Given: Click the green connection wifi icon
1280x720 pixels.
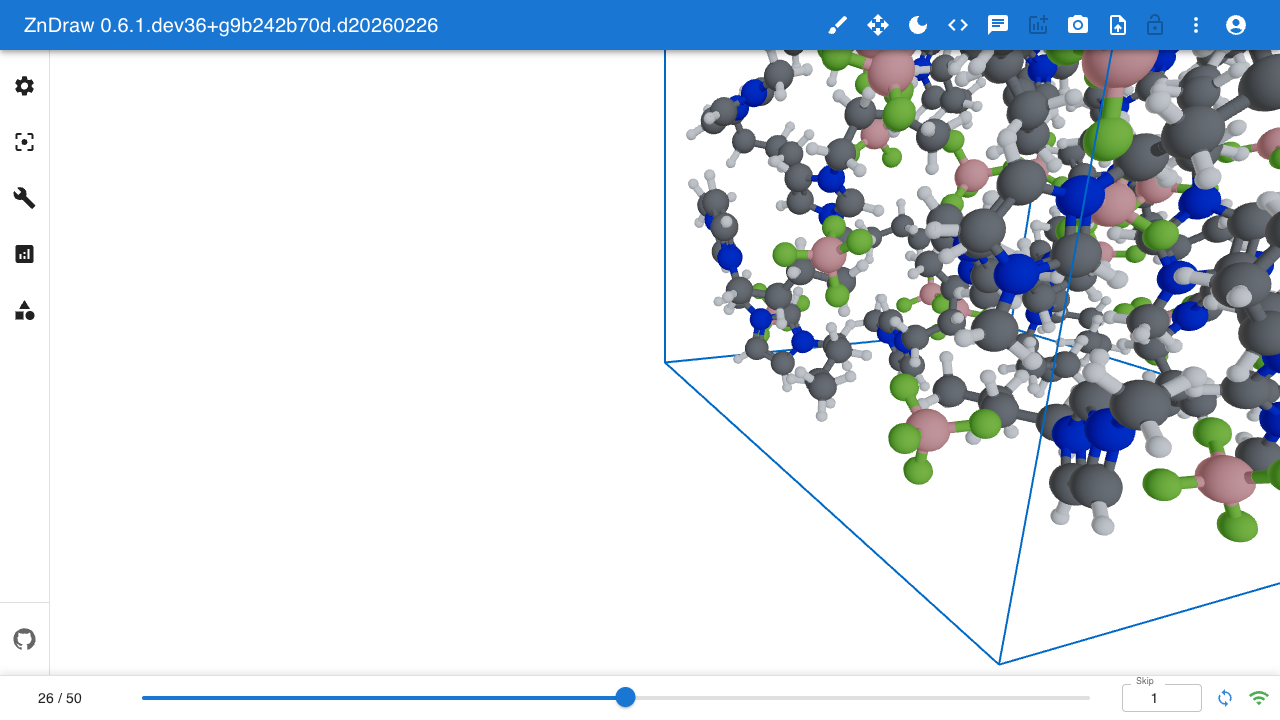Looking at the screenshot, I should (1259, 698).
